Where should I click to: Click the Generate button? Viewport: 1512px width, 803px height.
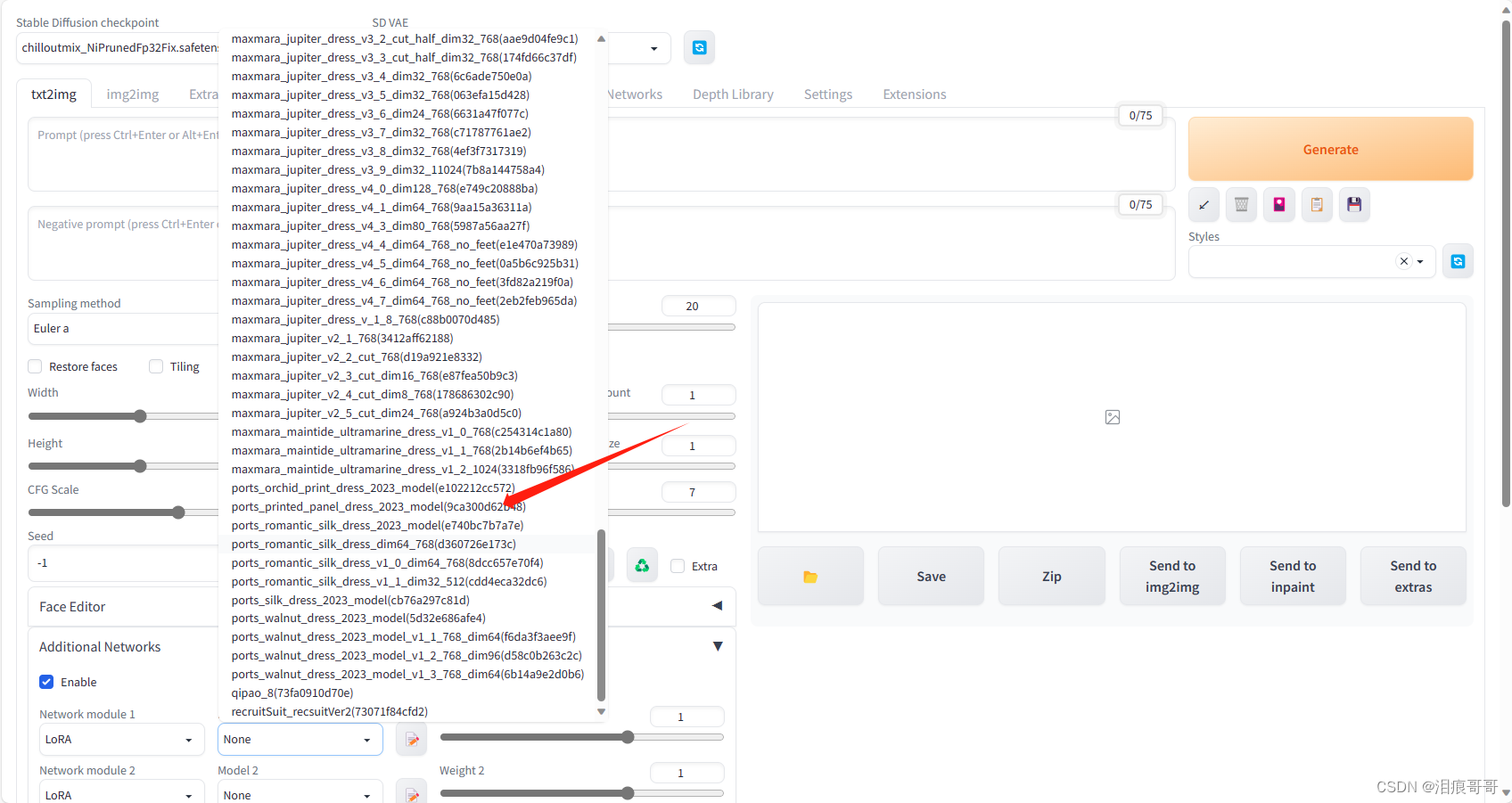[1331, 149]
